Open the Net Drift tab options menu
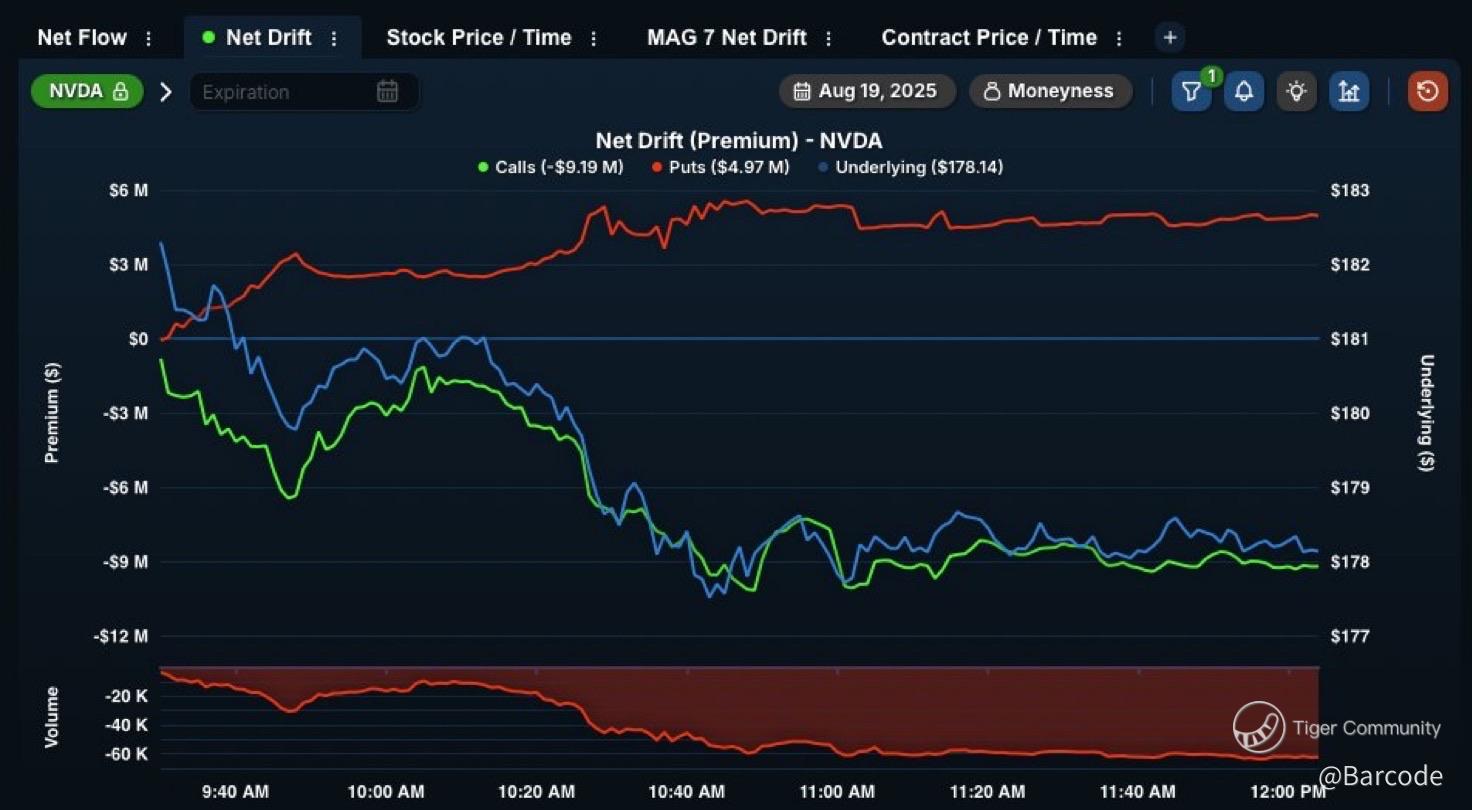Image resolution: width=1472 pixels, height=810 pixels. click(334, 38)
